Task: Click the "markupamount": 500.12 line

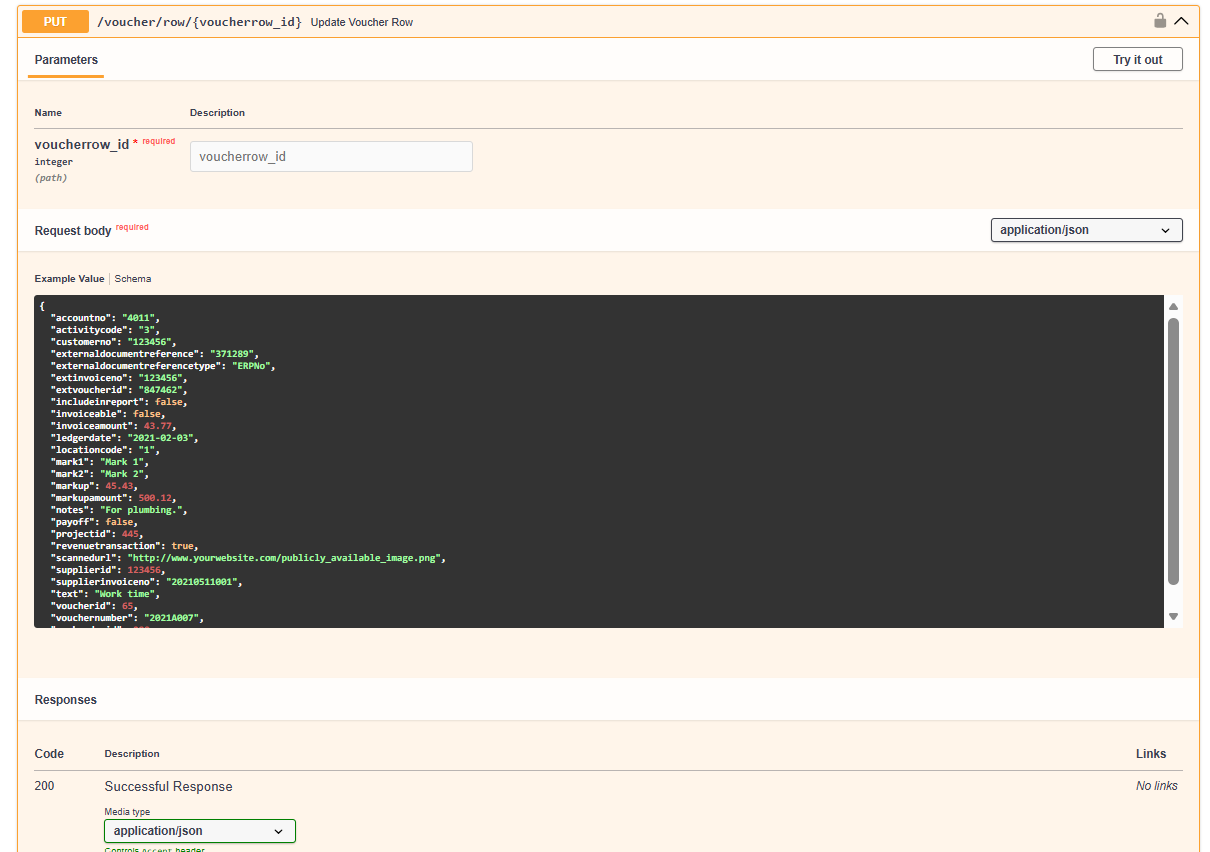Action: click(114, 497)
